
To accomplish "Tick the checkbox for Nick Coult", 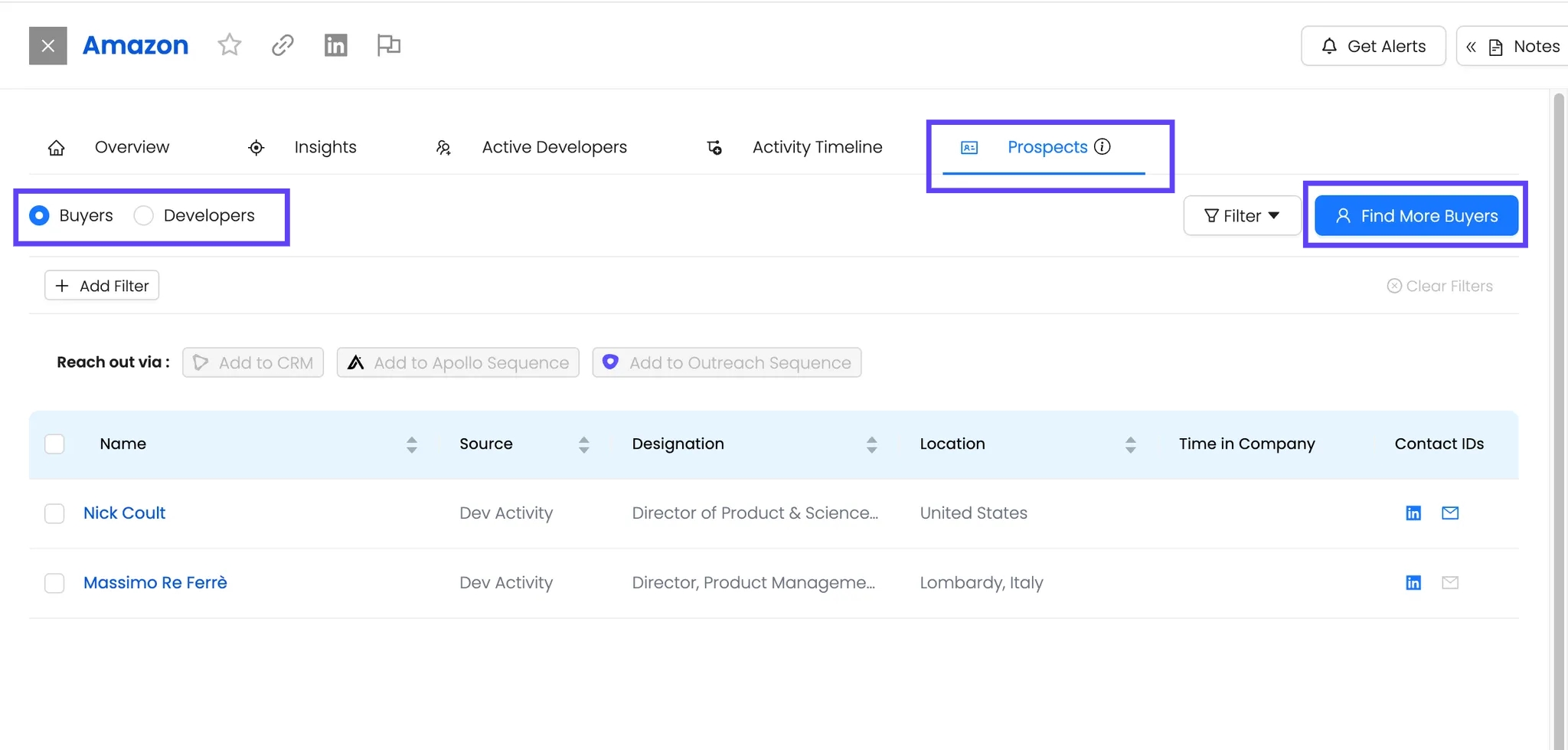I will coord(54,513).
